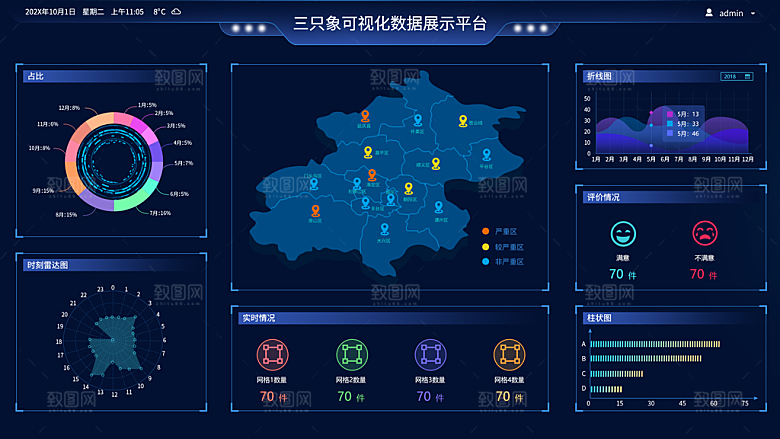The height and width of the screenshot is (439, 780).
Task: Click bar D in the 柱状图 chart
Action: point(606,389)
